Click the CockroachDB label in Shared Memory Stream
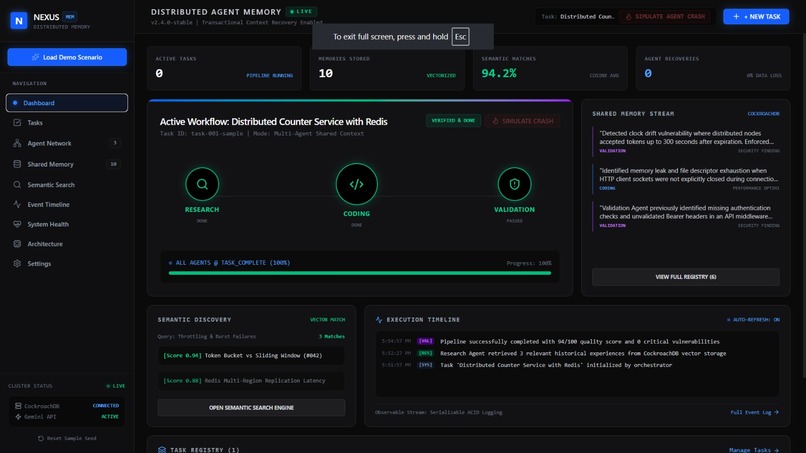 (763, 114)
